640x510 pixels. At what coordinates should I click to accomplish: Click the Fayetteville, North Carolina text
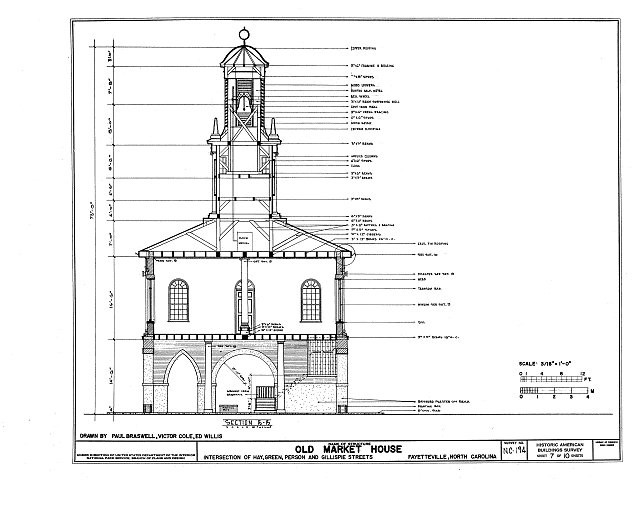(452, 457)
